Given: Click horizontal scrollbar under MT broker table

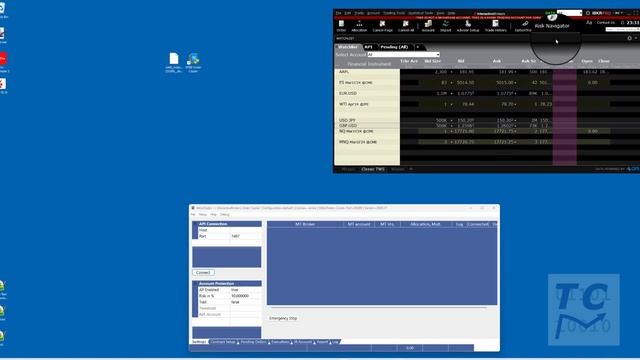Looking at the screenshot, I should tap(378, 307).
